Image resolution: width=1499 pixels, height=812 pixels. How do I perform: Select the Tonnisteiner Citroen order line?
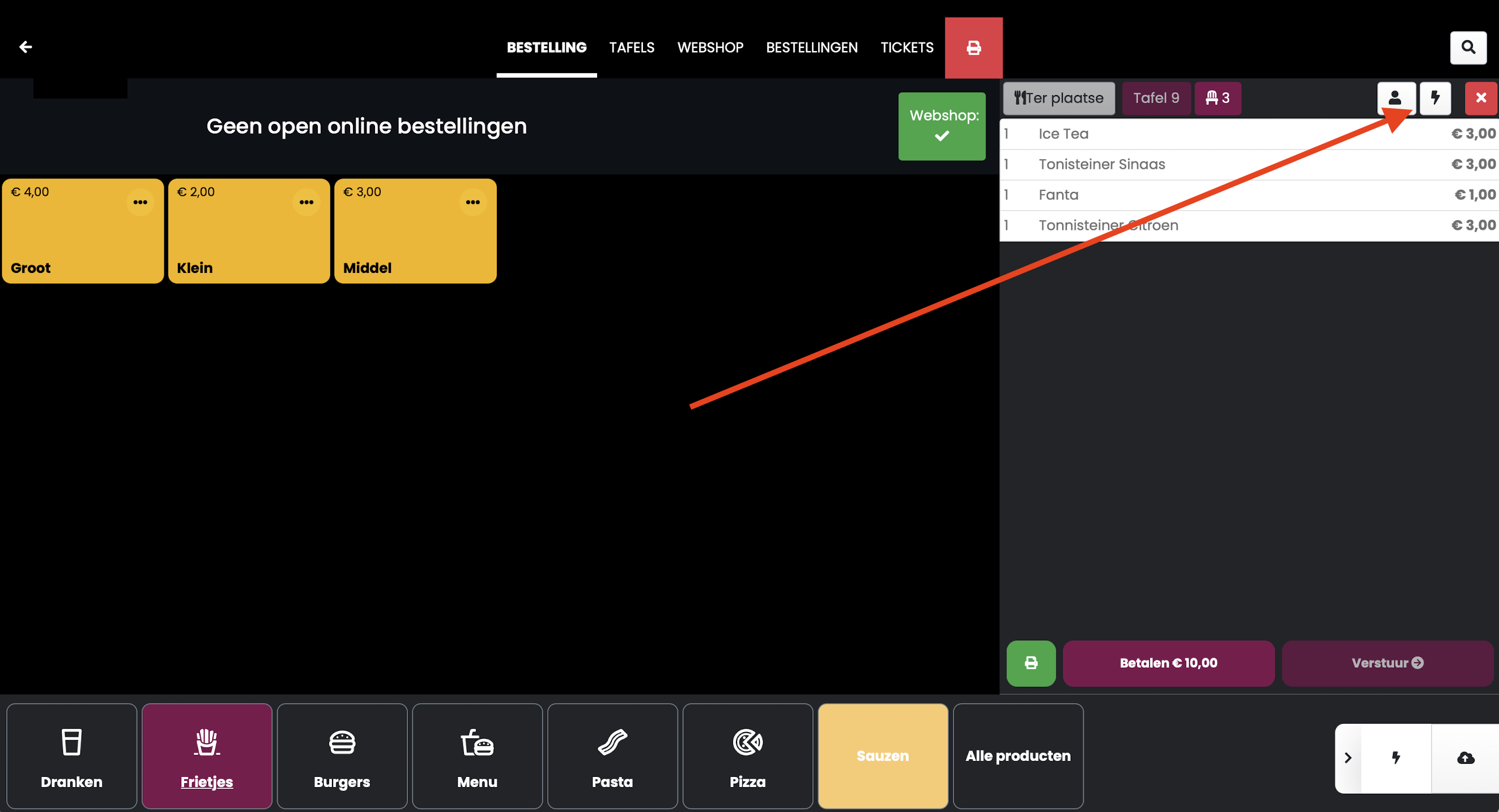(x=1249, y=226)
